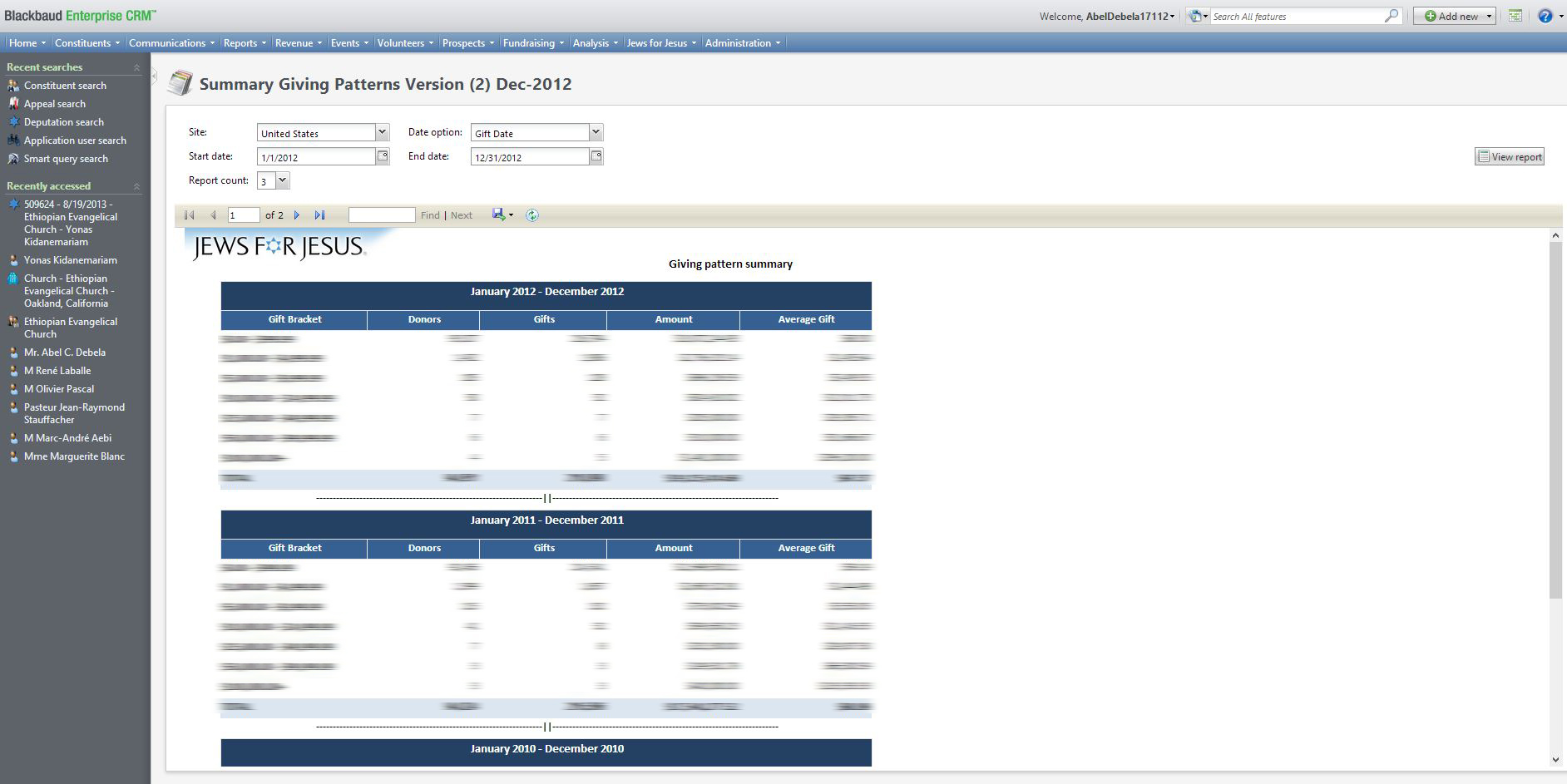Collapse the Recent searches section
The width and height of the screenshot is (1567, 784).
(137, 67)
